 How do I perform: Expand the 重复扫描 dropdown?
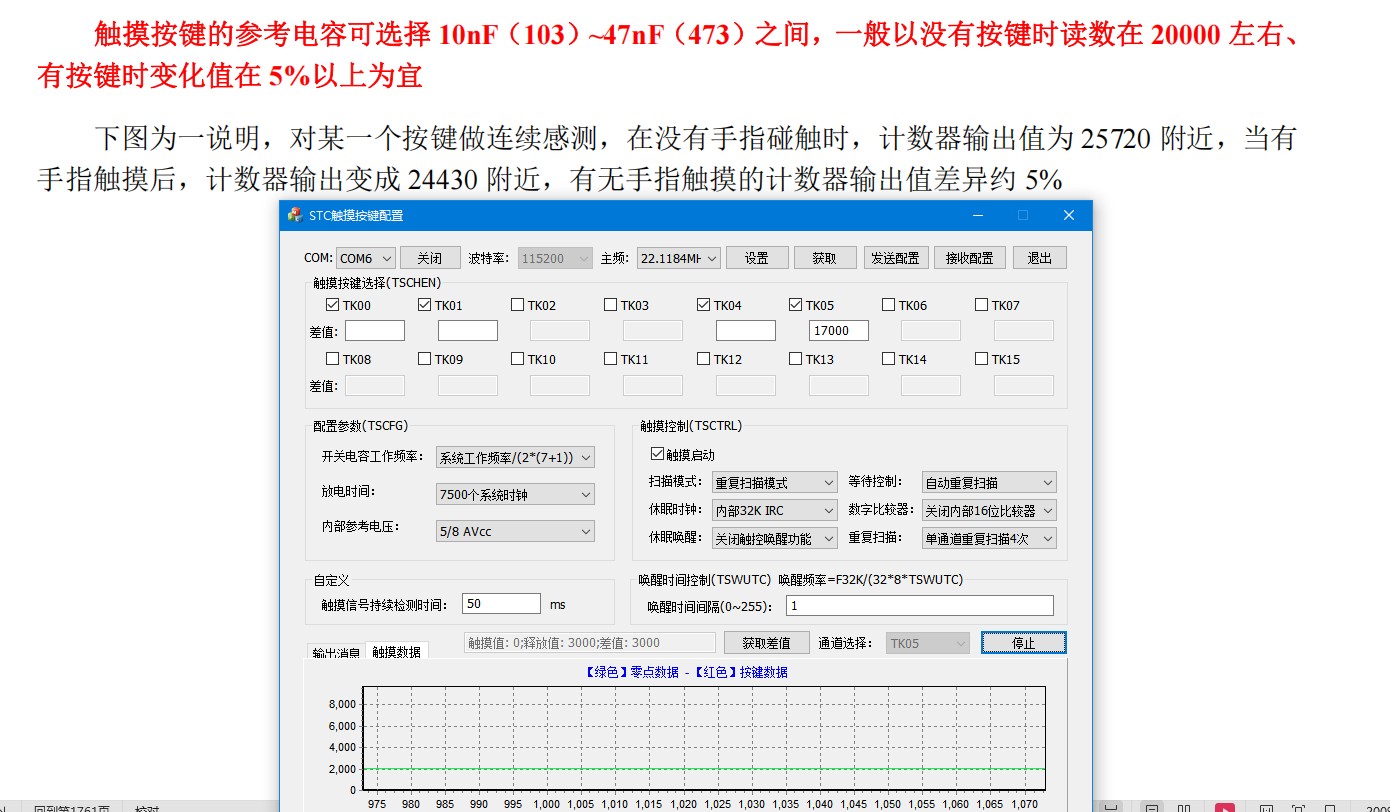tap(989, 538)
